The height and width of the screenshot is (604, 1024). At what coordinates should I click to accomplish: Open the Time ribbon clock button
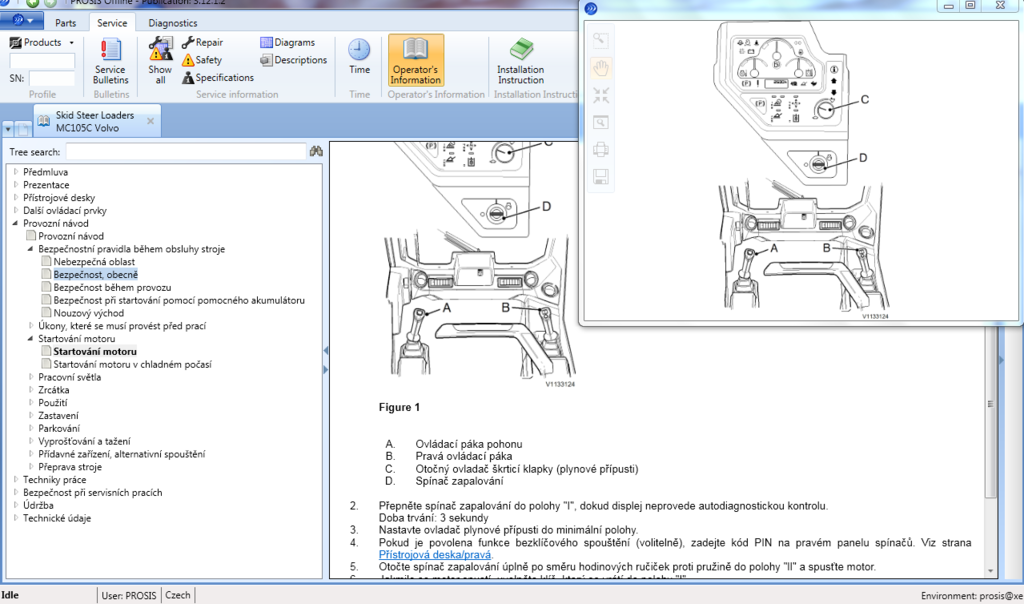coord(359,57)
